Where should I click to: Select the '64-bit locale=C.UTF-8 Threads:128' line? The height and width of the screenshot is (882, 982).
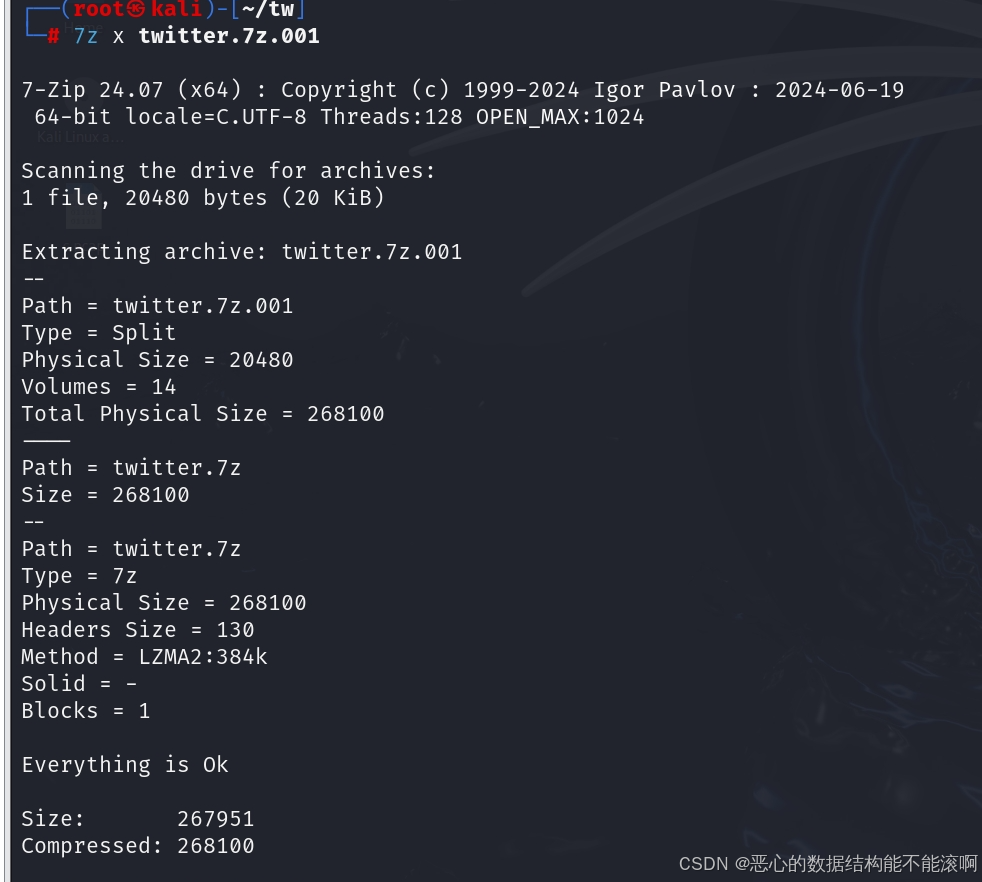point(339,117)
